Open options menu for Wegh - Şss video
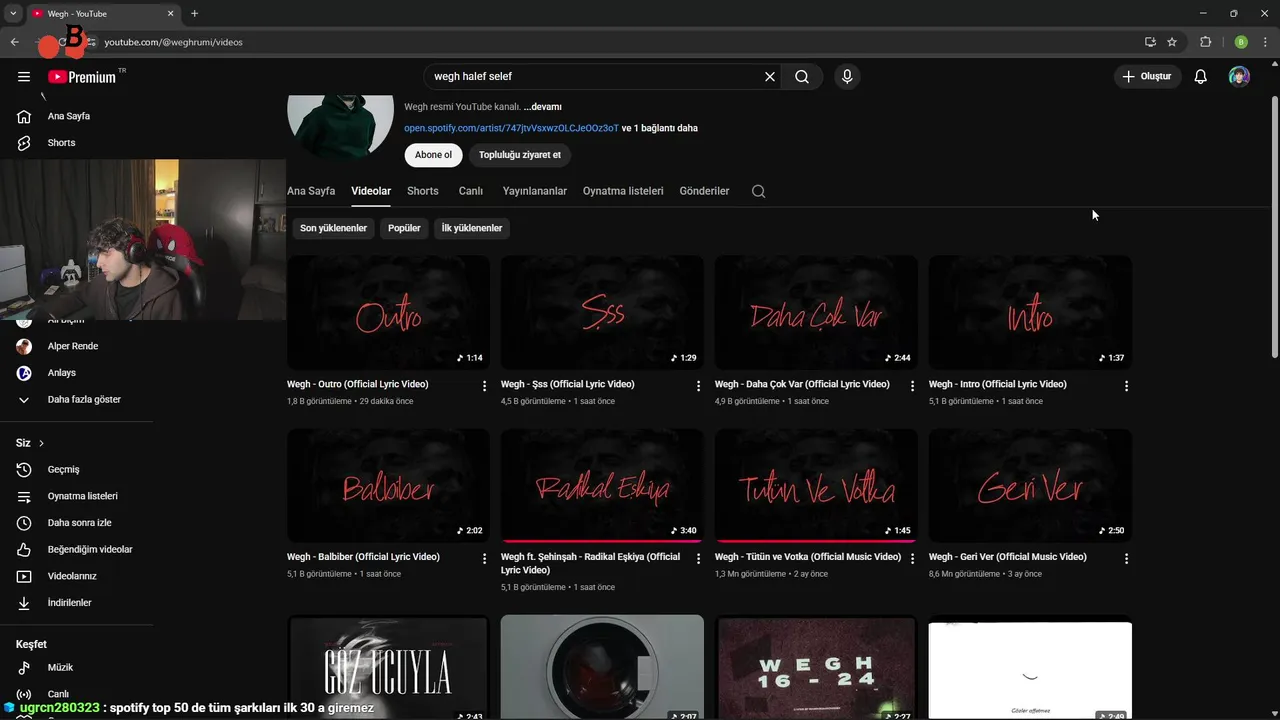1280x720 pixels. click(699, 386)
